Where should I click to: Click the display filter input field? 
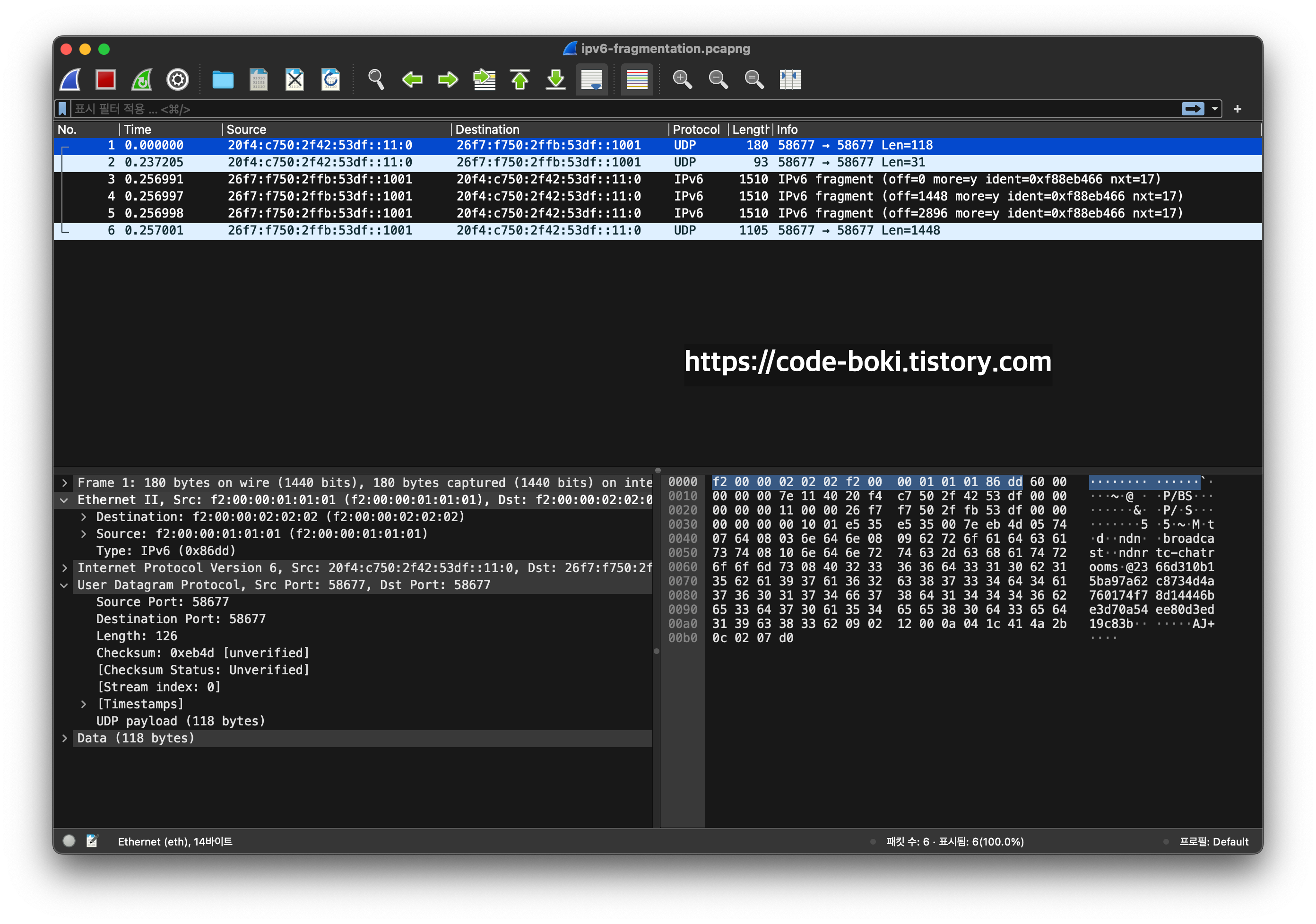[573, 109]
